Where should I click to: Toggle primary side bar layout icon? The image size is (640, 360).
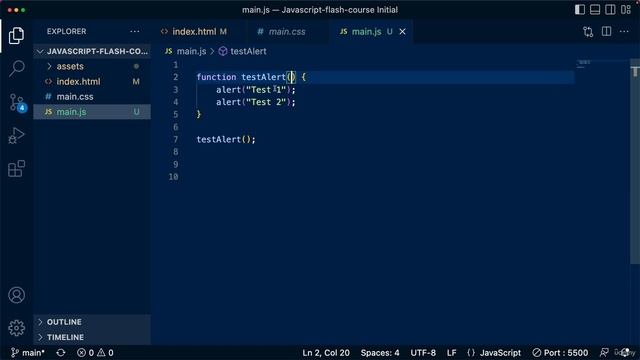(580, 9)
